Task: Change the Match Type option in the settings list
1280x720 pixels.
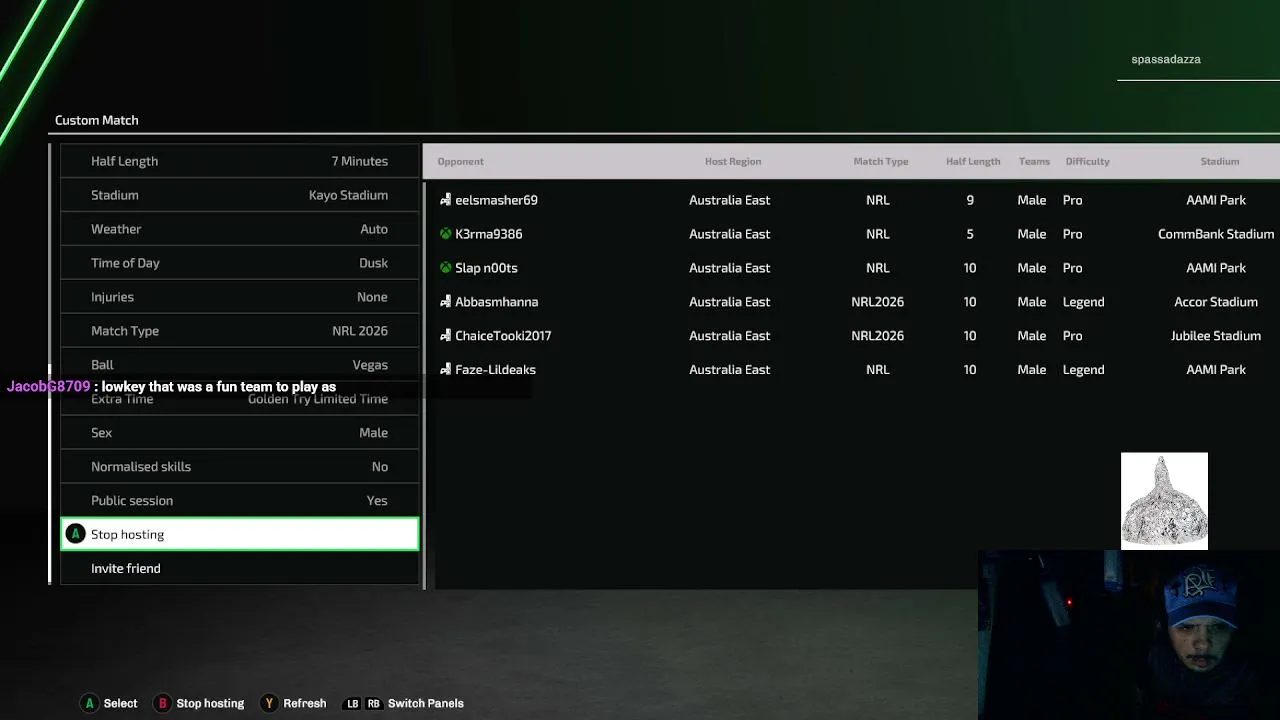Action: (x=240, y=331)
